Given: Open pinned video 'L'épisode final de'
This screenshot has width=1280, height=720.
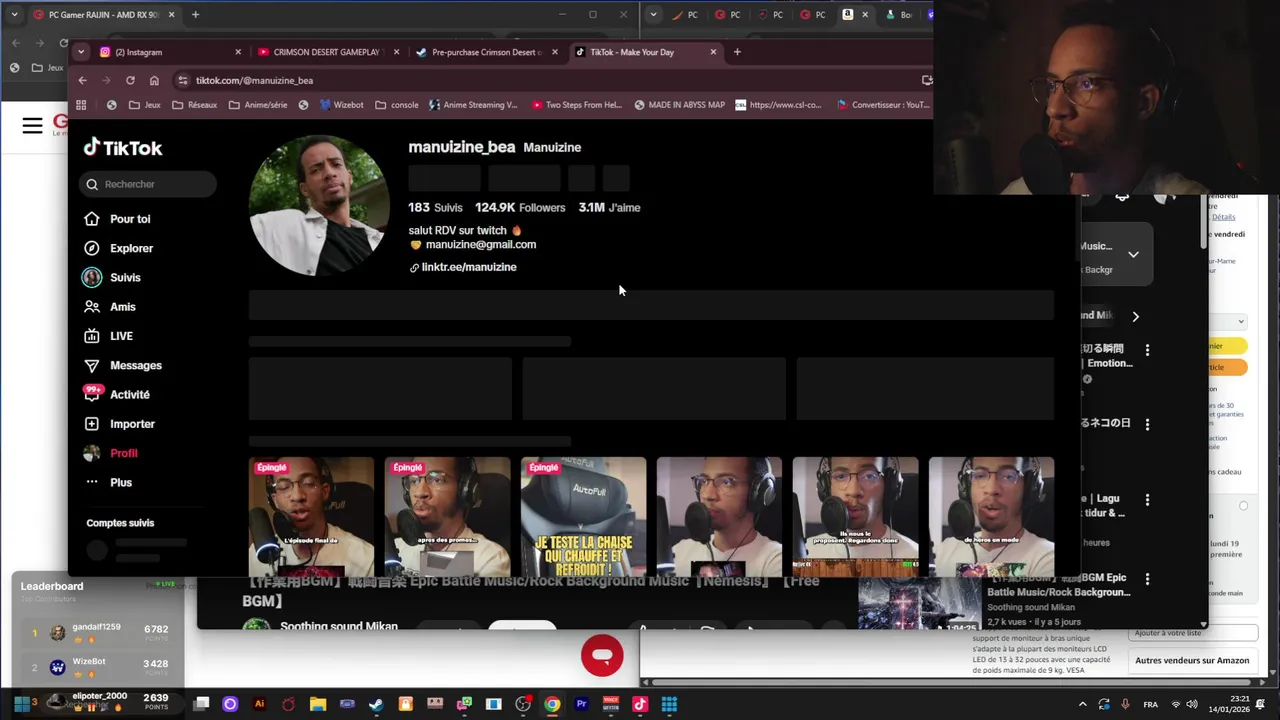Looking at the screenshot, I should tap(311, 517).
